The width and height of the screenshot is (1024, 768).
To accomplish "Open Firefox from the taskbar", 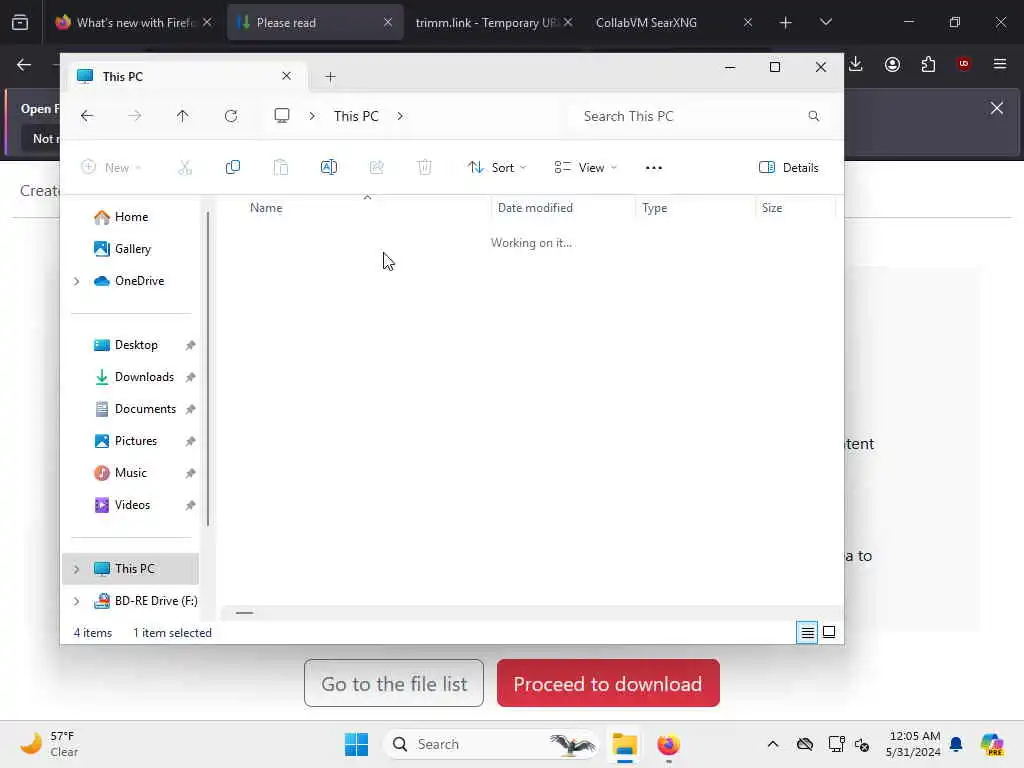I will coord(668,744).
